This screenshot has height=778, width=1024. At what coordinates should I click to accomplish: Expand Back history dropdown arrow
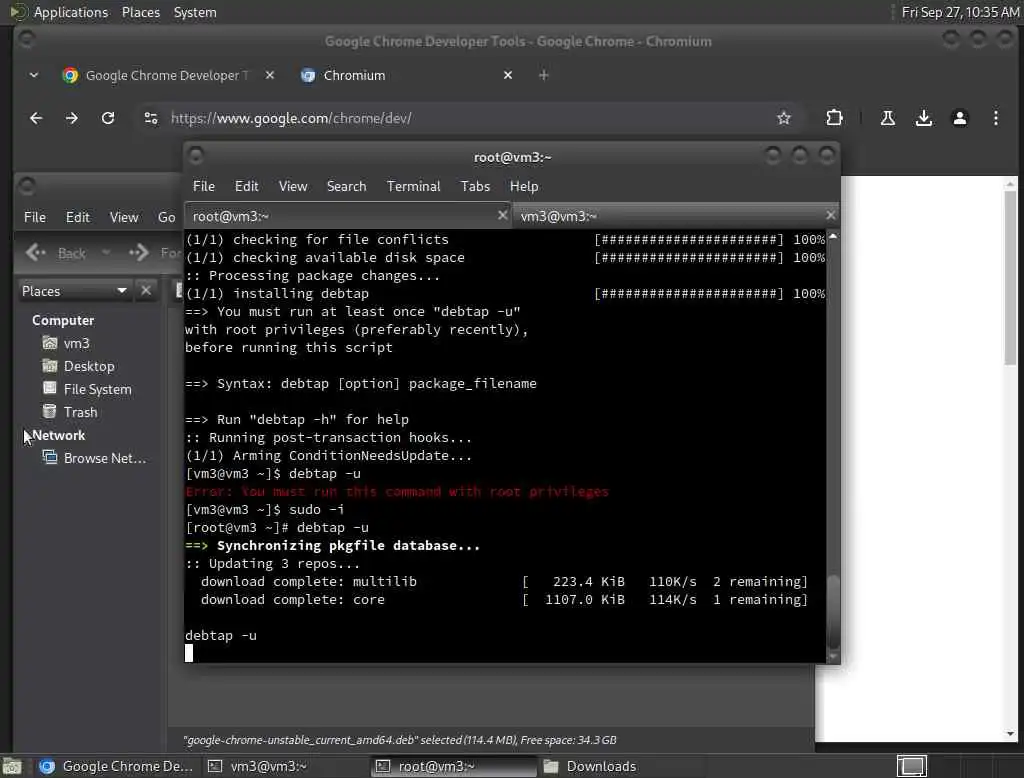click(x=106, y=253)
